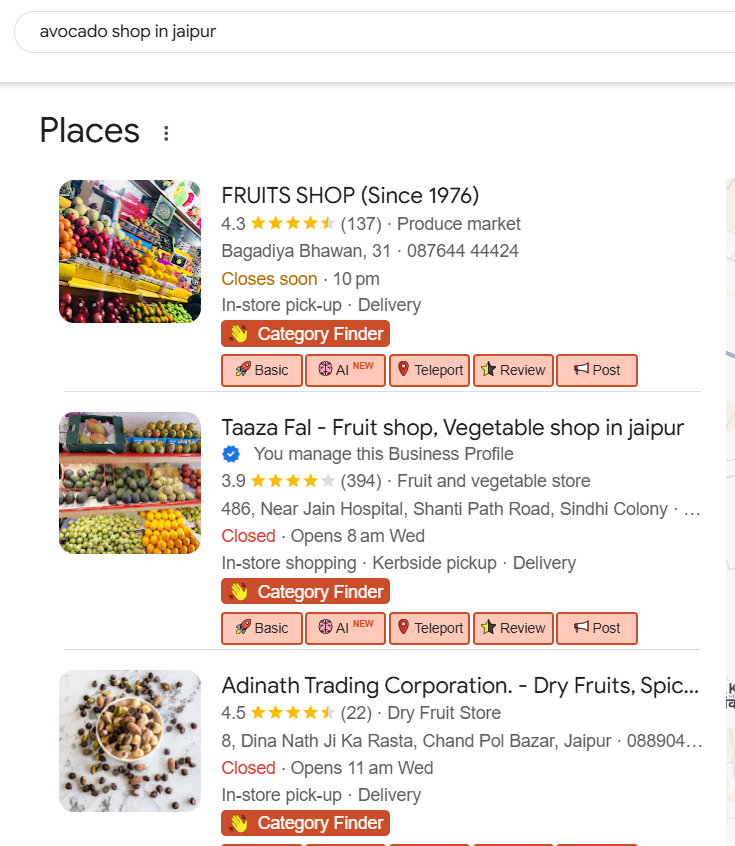The width and height of the screenshot is (735, 846).
Task: Click Post button under Taaza Fal
Action: click(596, 628)
